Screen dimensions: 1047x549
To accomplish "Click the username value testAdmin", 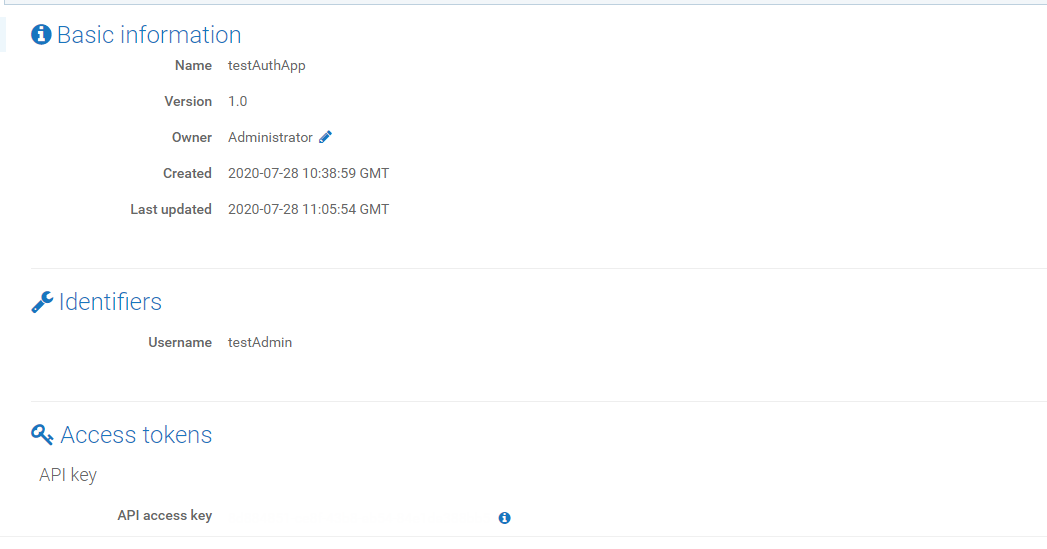I will pos(260,343).
